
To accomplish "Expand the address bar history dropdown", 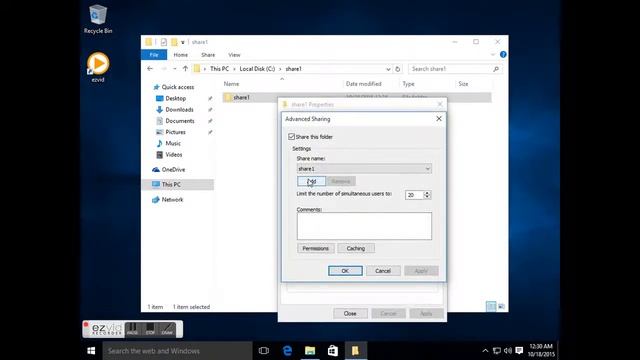I will pyautogui.click(x=388, y=69).
